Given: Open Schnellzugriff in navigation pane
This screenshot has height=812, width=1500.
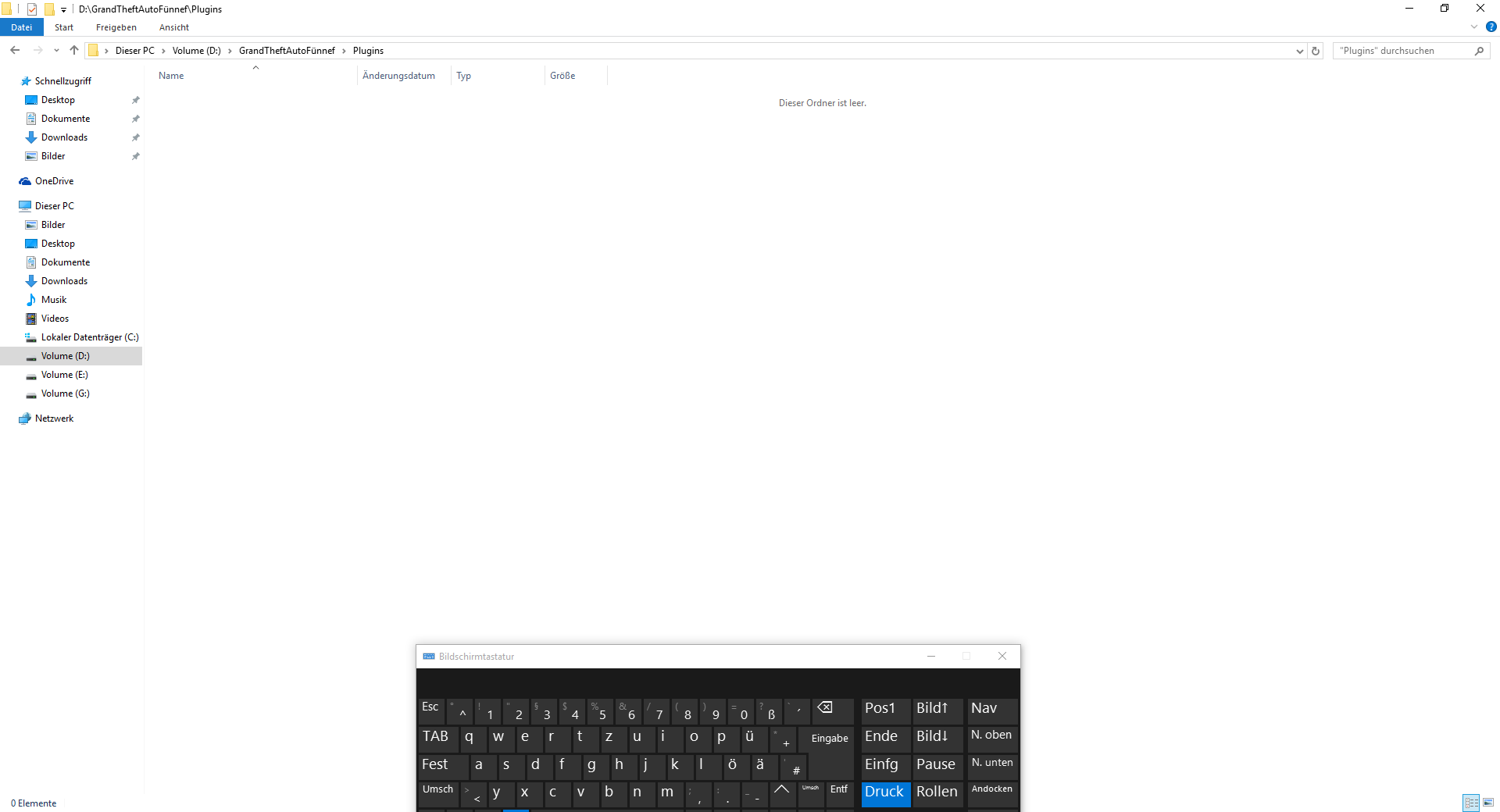Looking at the screenshot, I should pos(62,81).
